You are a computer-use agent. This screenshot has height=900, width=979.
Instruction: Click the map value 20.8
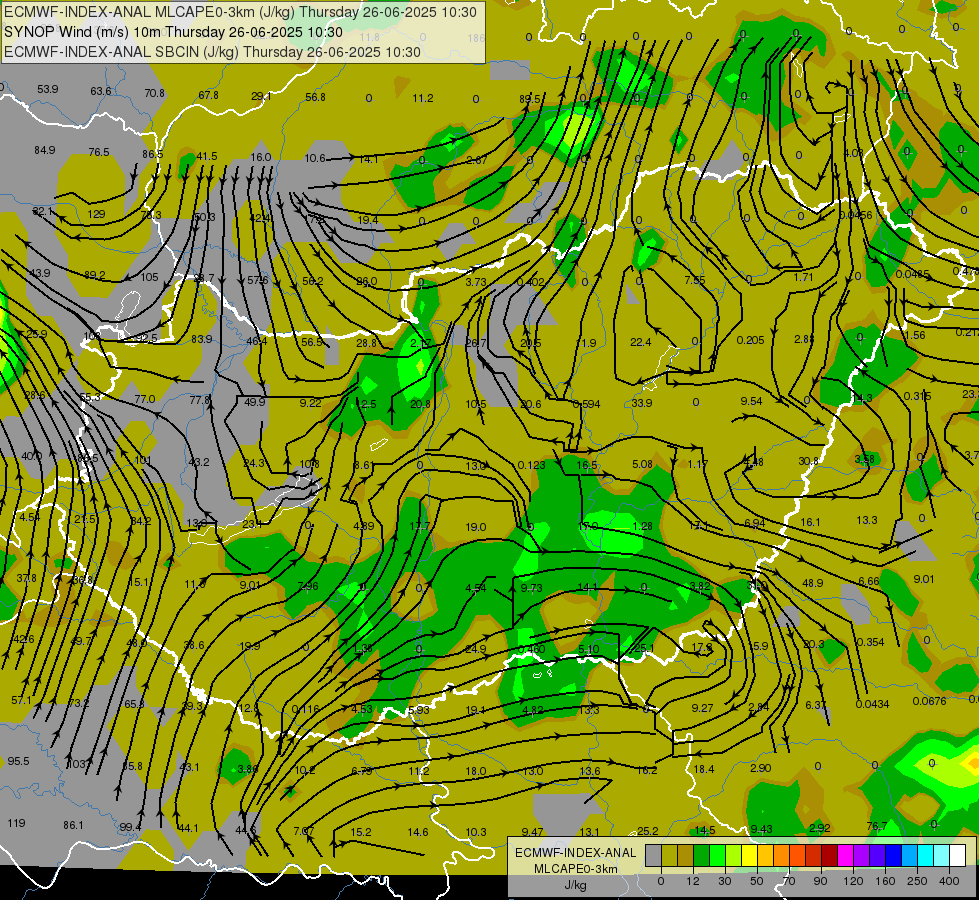(x=420, y=405)
